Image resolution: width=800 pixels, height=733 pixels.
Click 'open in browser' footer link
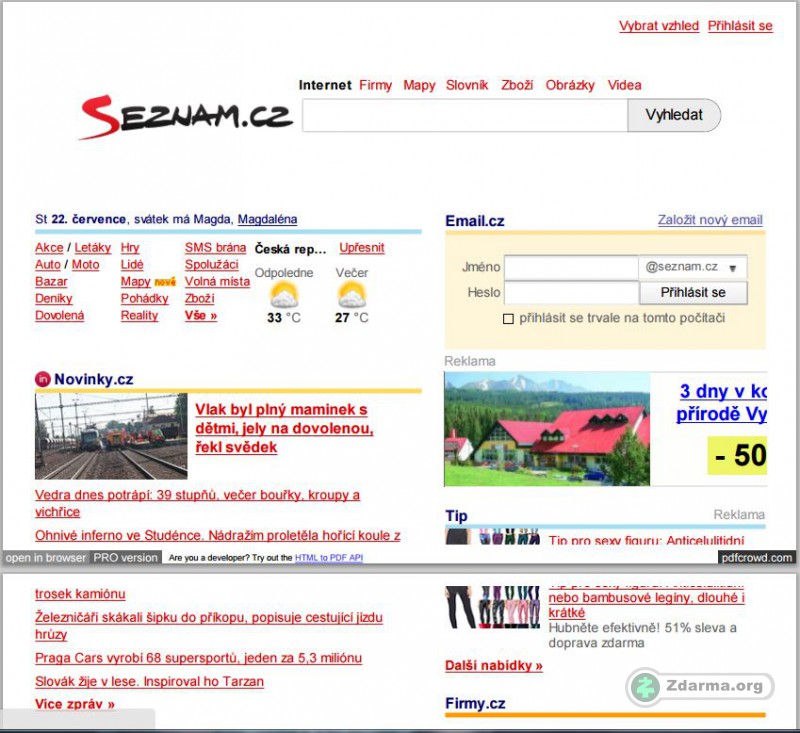(x=46, y=558)
